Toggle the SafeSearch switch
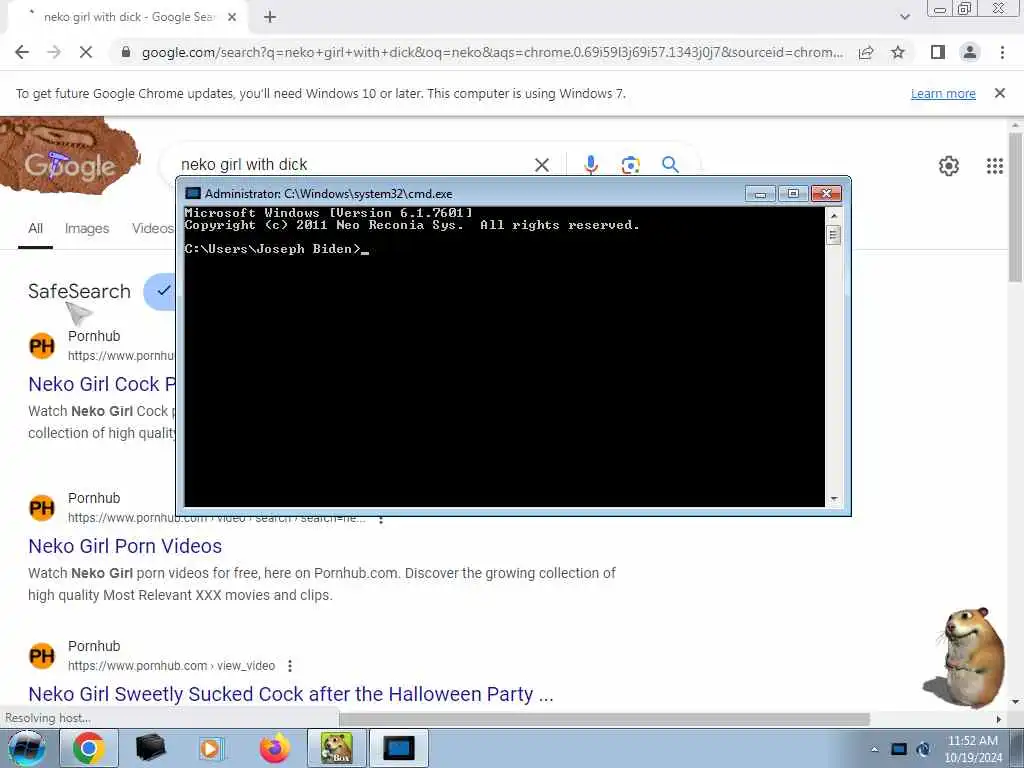The image size is (1024, 768). 160,291
